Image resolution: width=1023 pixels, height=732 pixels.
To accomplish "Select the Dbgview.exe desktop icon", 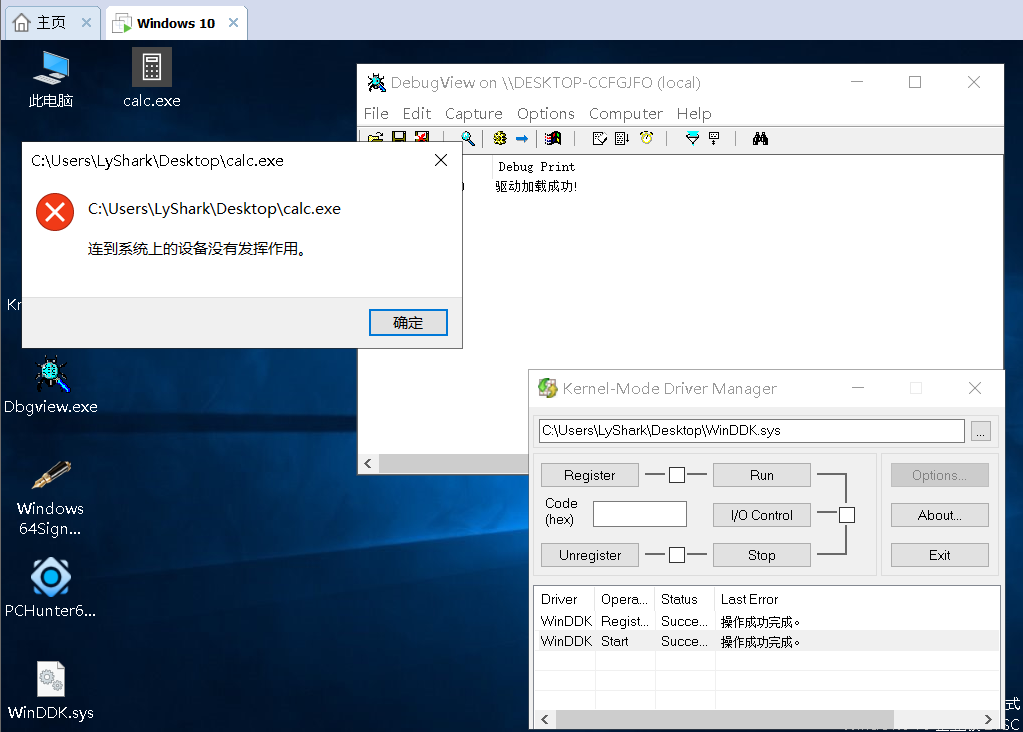I will tap(51, 385).
